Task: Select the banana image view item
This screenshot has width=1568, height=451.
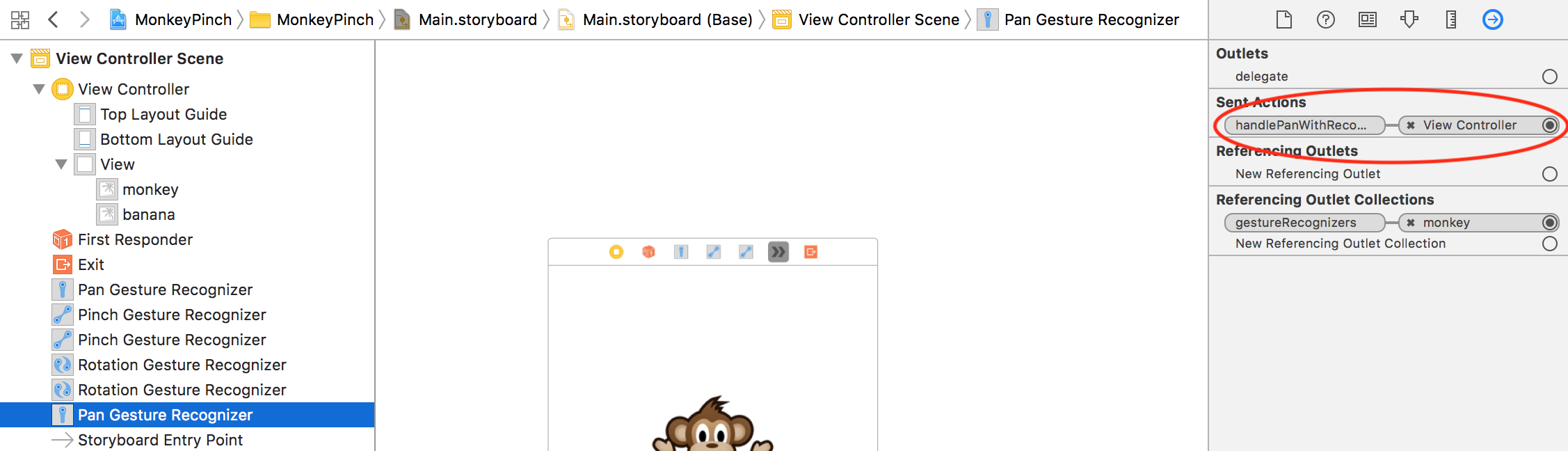Action: [148, 214]
